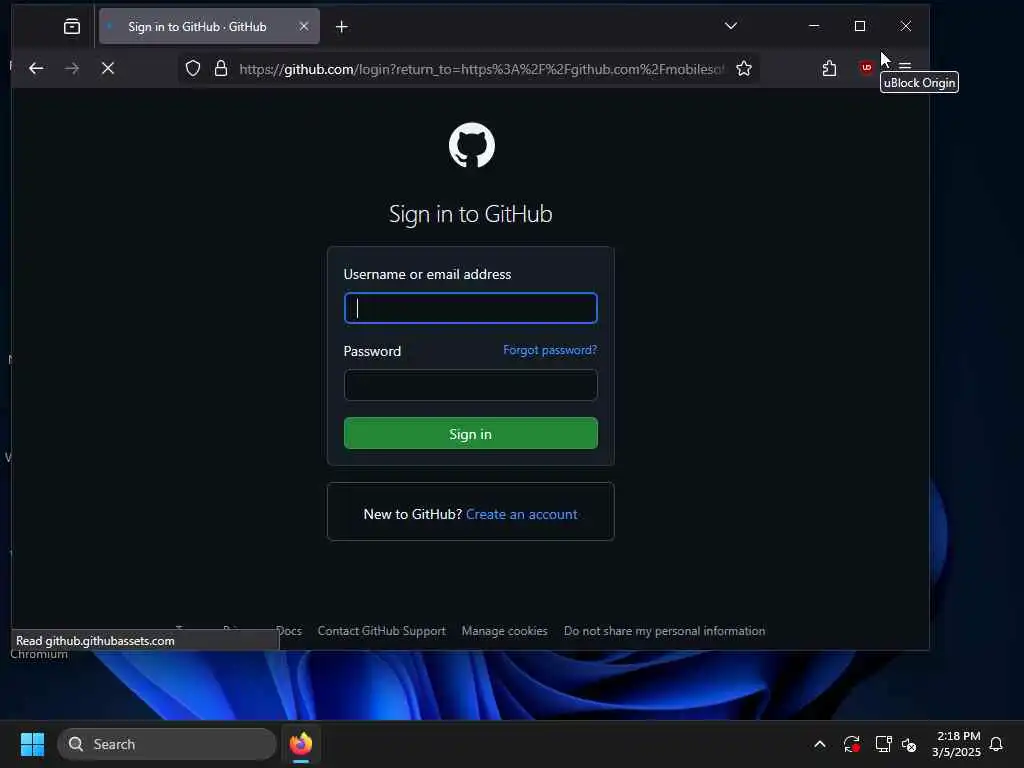
Task: Open the sync update tray icon
Action: click(x=851, y=744)
